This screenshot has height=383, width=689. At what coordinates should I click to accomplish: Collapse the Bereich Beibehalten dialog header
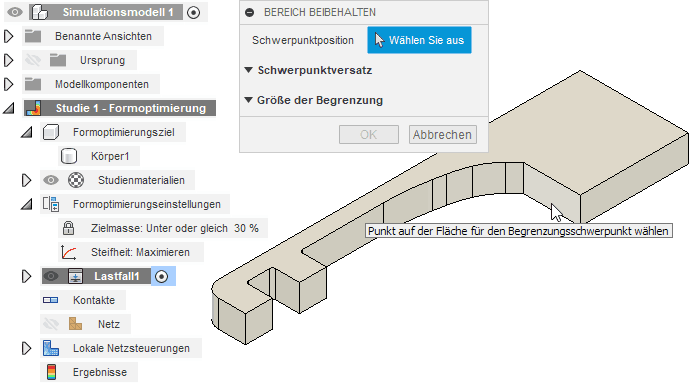[x=250, y=12]
